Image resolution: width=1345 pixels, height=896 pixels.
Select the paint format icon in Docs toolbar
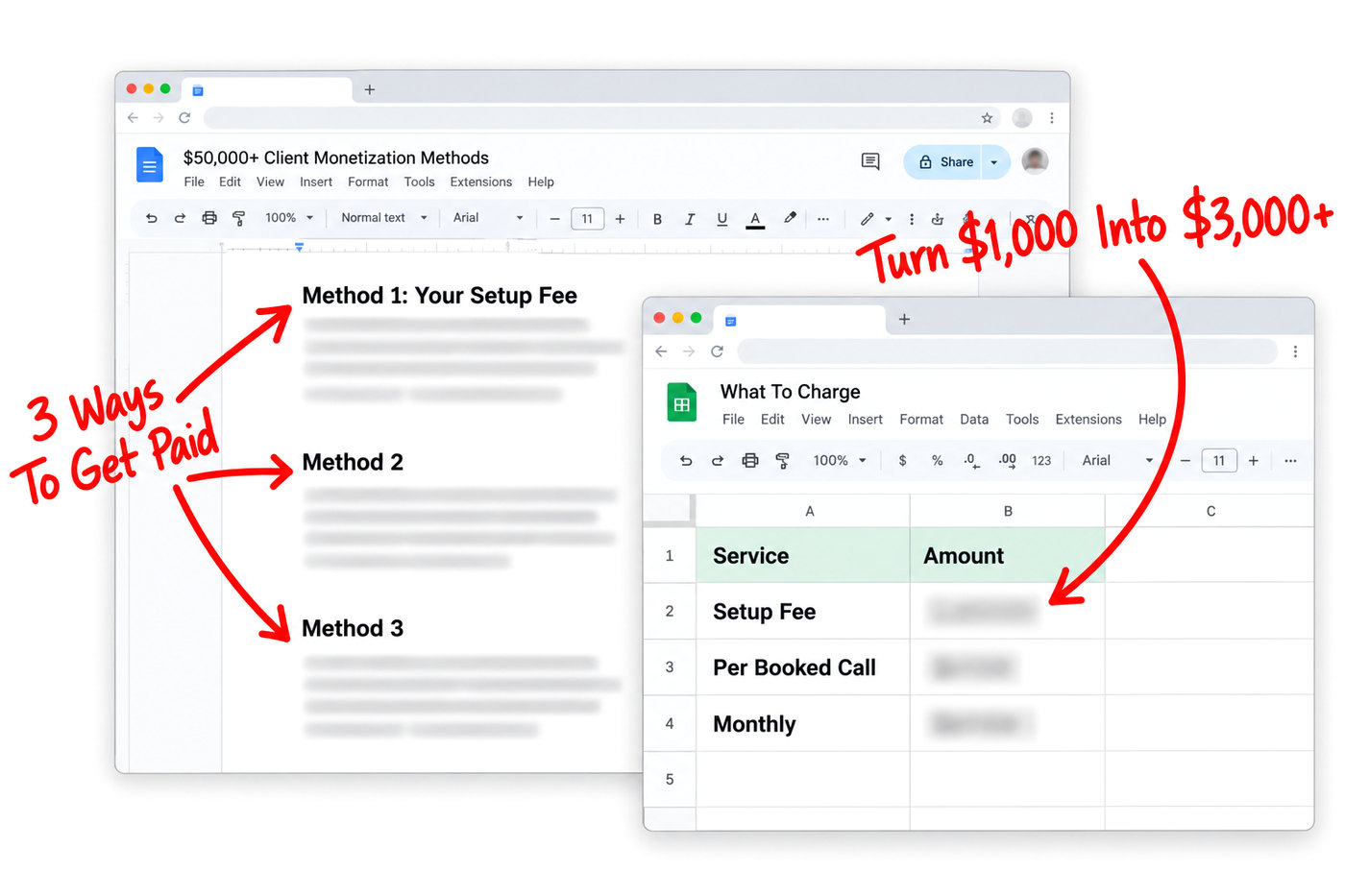pos(239,218)
